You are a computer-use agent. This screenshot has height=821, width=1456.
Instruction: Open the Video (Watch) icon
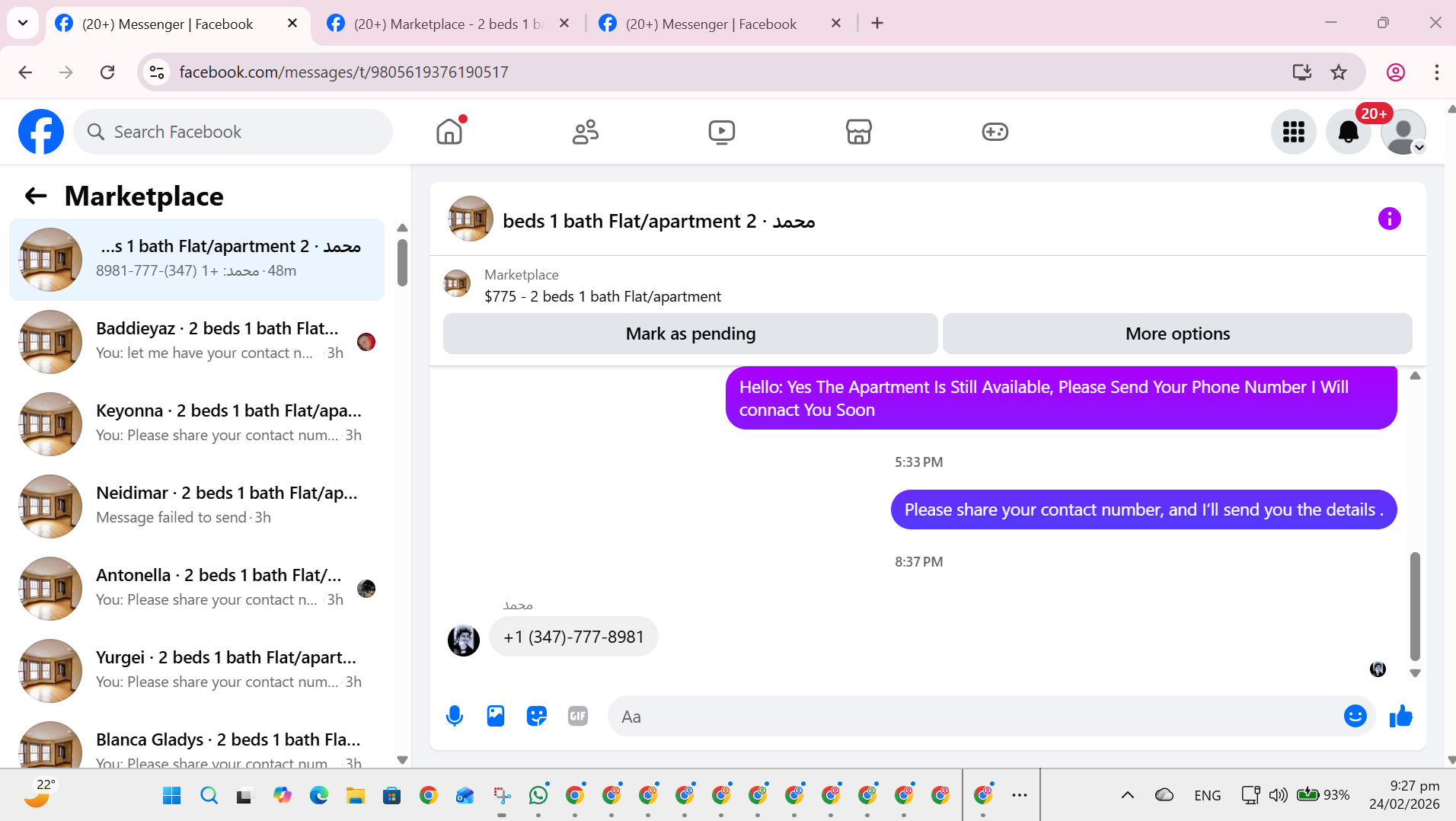(x=721, y=132)
